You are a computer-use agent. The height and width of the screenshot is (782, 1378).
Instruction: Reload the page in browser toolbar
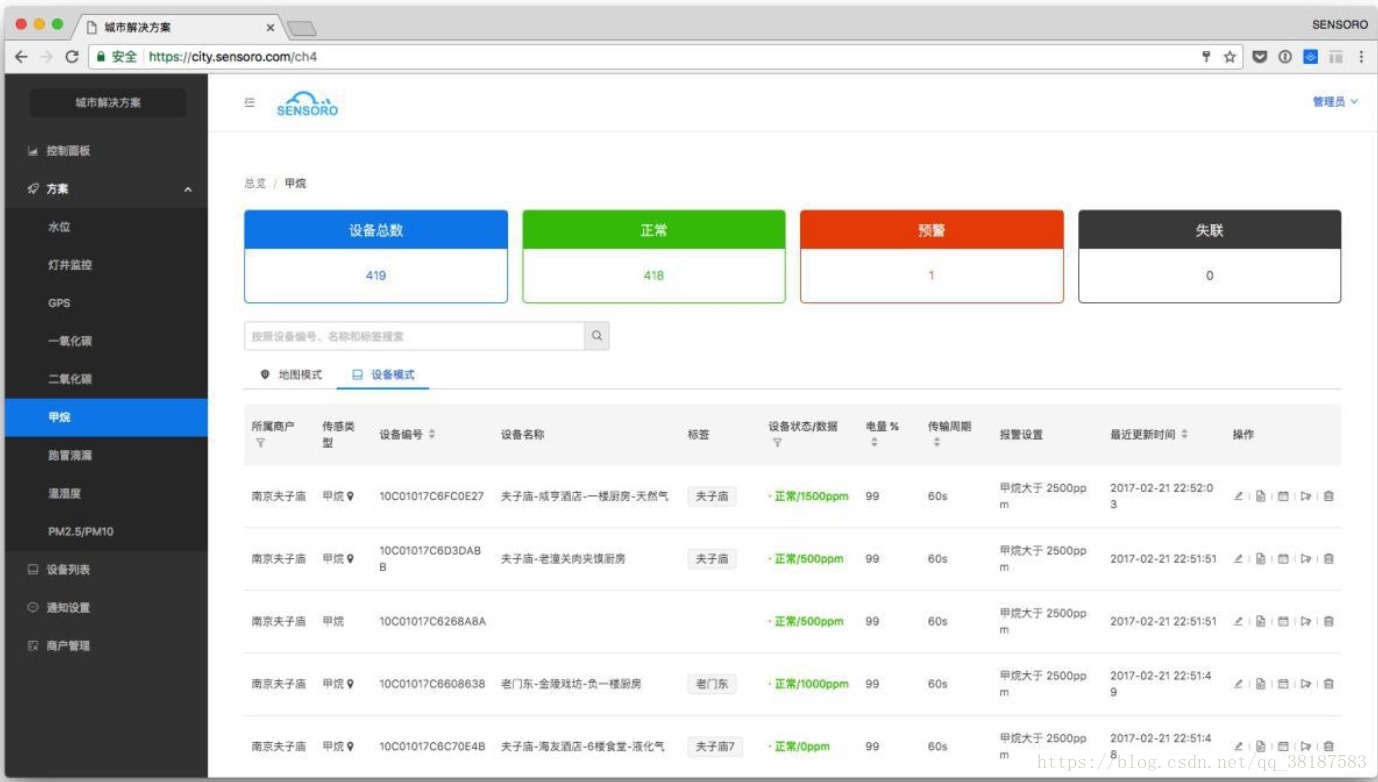click(x=71, y=57)
